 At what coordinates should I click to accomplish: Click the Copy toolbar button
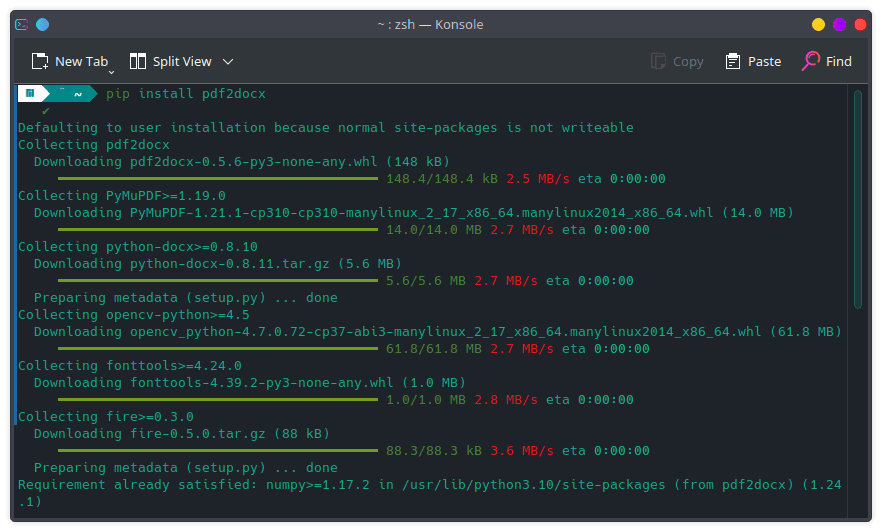click(677, 61)
